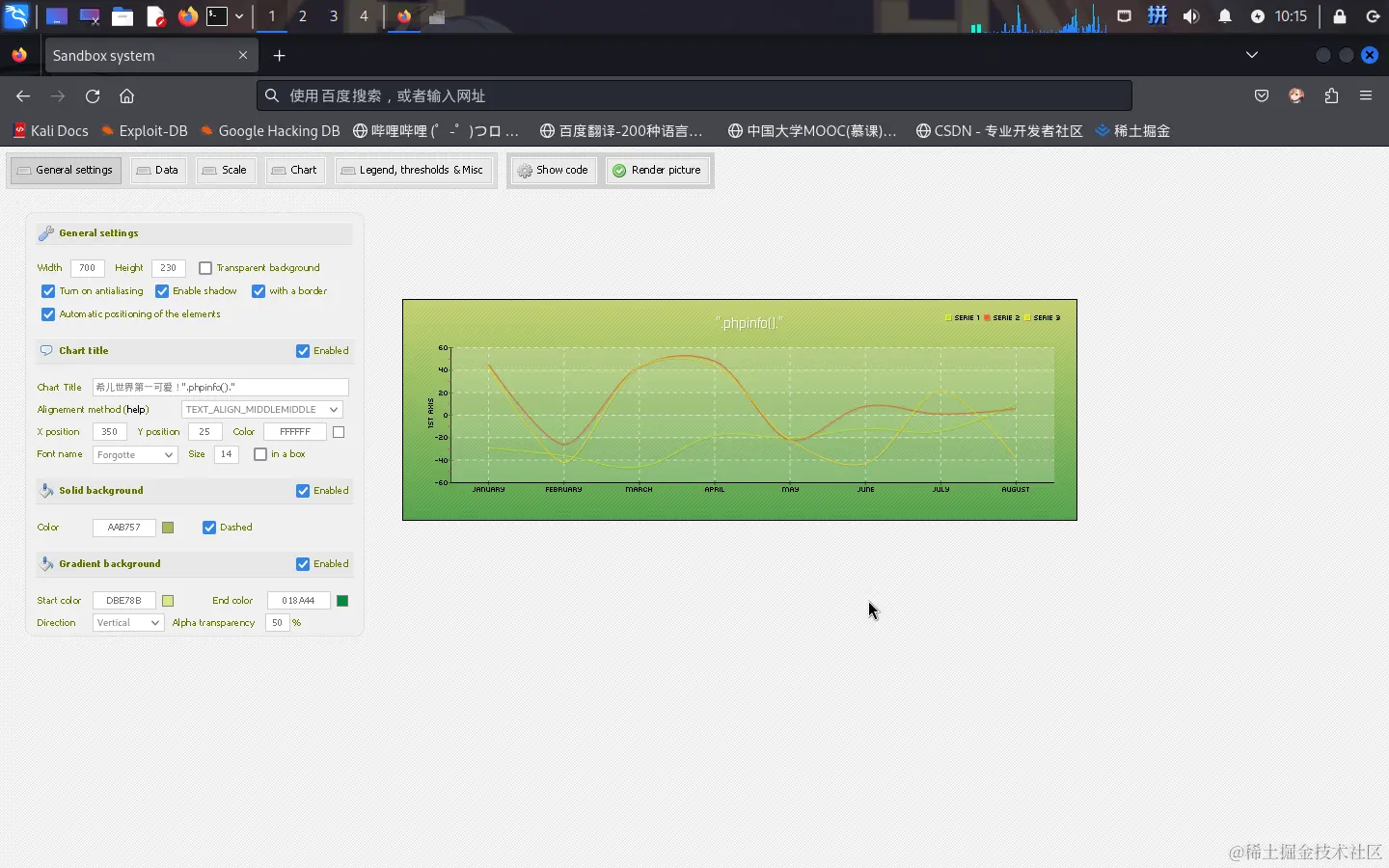Image resolution: width=1389 pixels, height=868 pixels.
Task: Toggle Turn on antialiasing checkbox
Action: coord(48,291)
